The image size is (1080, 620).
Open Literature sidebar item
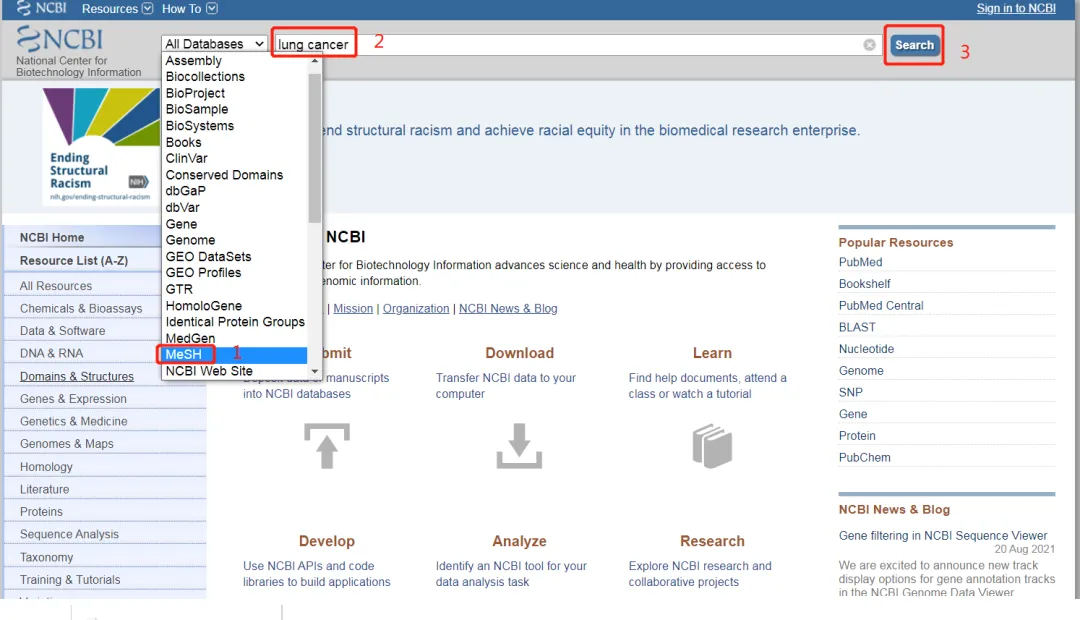[x=44, y=489]
